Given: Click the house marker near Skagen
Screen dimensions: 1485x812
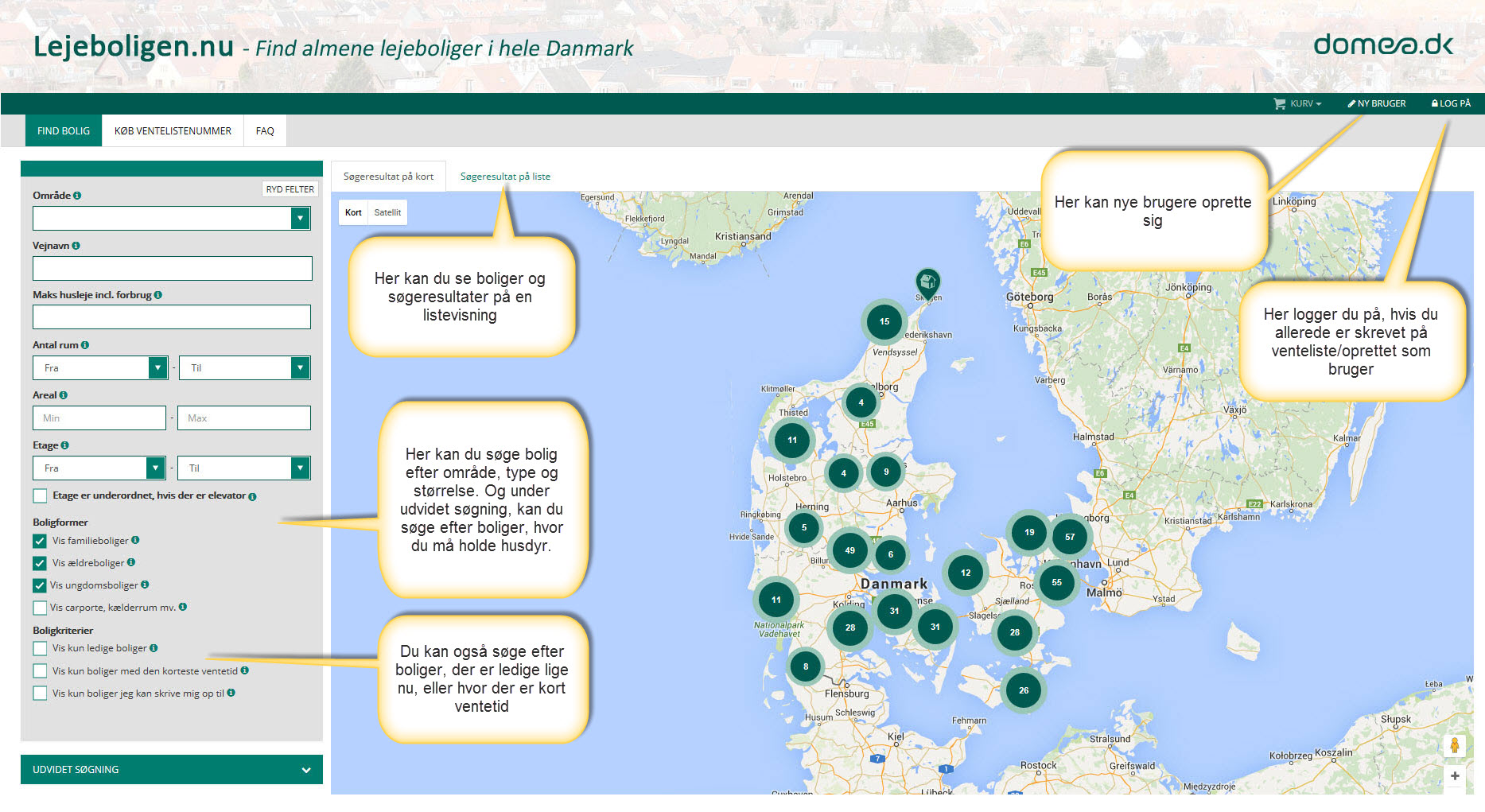Looking at the screenshot, I should (x=927, y=283).
